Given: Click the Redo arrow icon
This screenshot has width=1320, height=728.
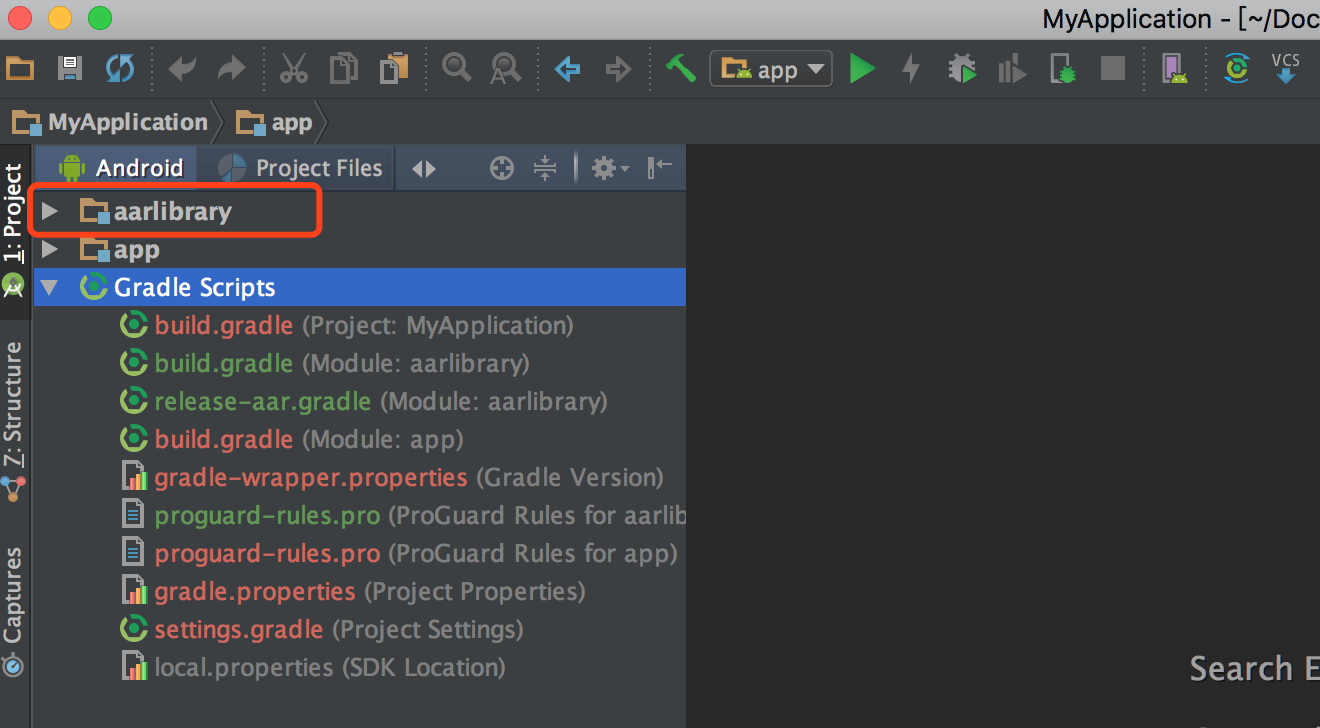Looking at the screenshot, I should click(232, 69).
